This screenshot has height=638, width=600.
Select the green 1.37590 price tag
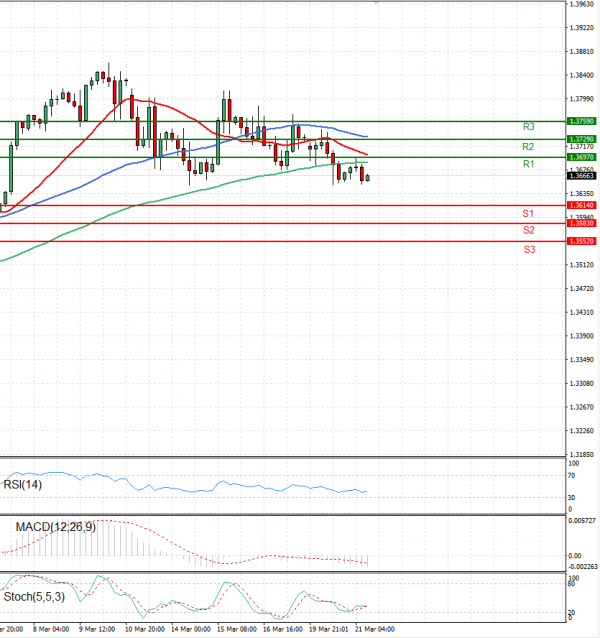click(x=582, y=121)
